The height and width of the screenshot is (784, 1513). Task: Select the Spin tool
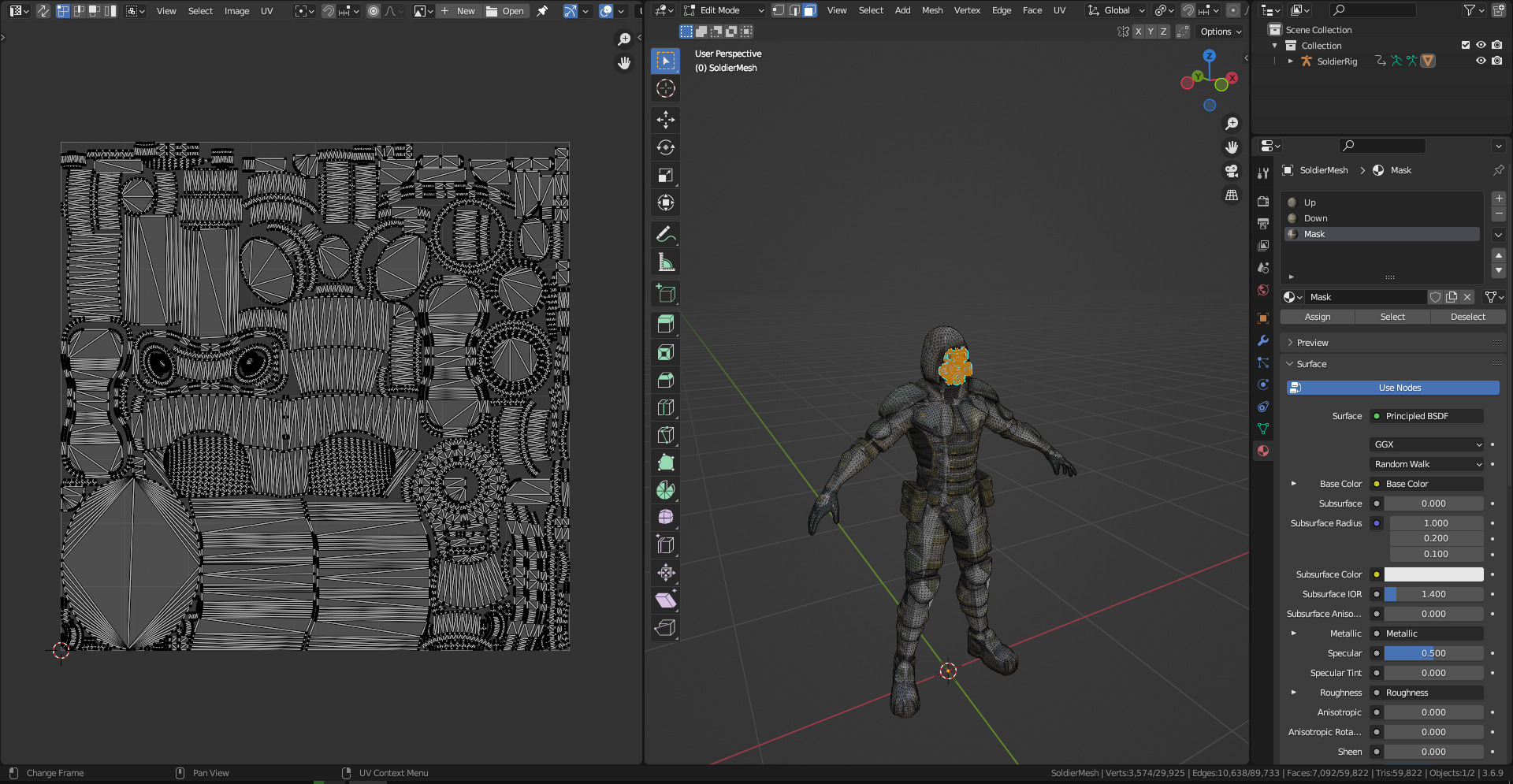666,490
